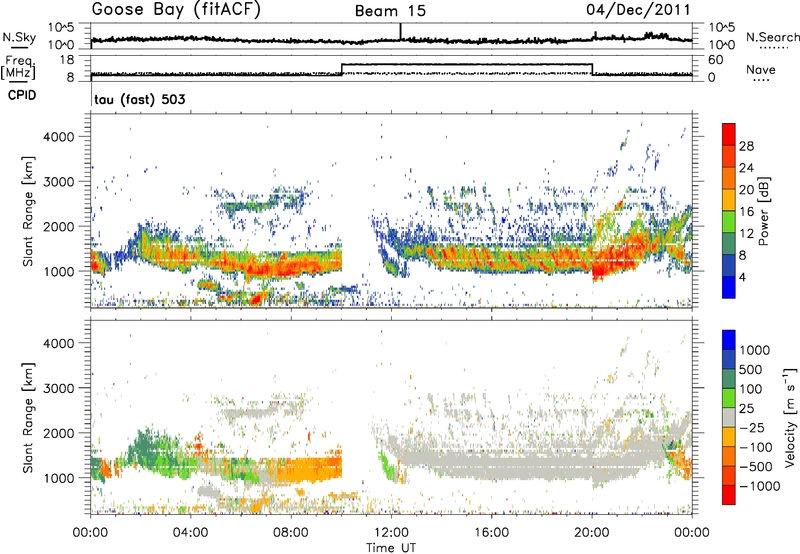Click the '2000' tick on velocity panel

point(58,433)
